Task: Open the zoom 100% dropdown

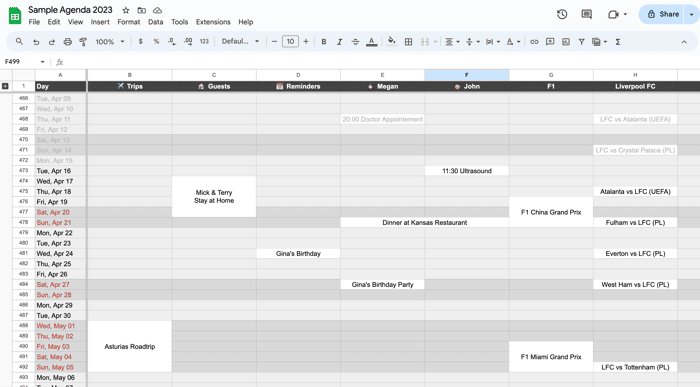Action: 110,42
